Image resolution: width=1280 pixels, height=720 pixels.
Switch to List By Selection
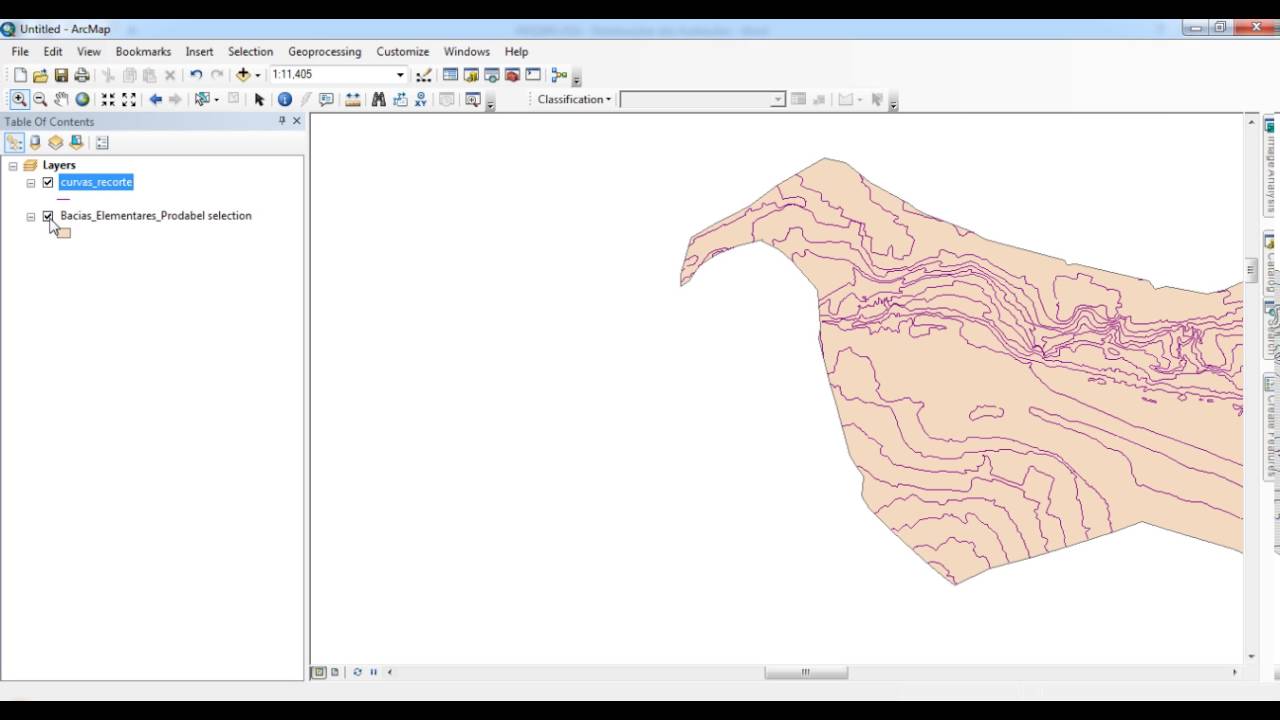[x=76, y=143]
